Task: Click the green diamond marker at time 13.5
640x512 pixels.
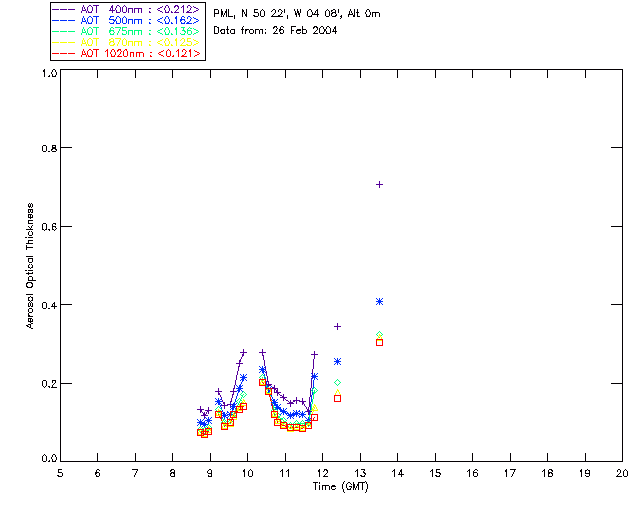Action: pos(380,335)
